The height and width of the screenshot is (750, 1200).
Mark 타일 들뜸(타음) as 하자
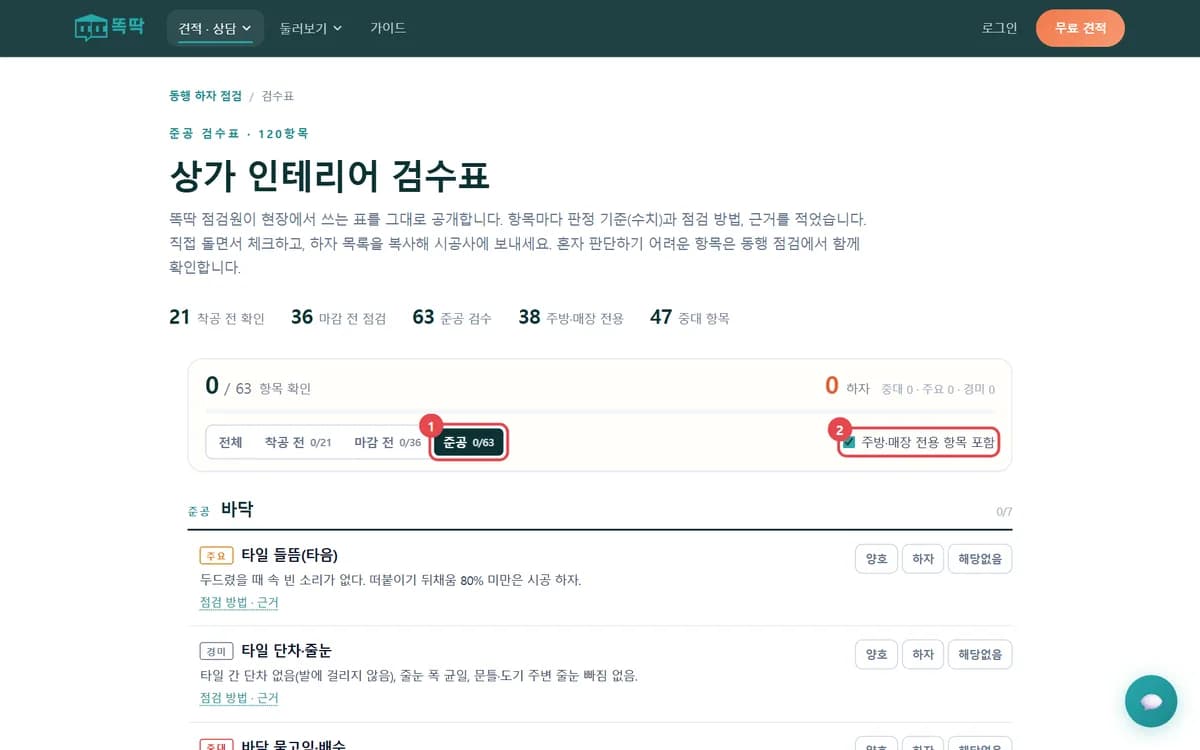[x=923, y=559]
